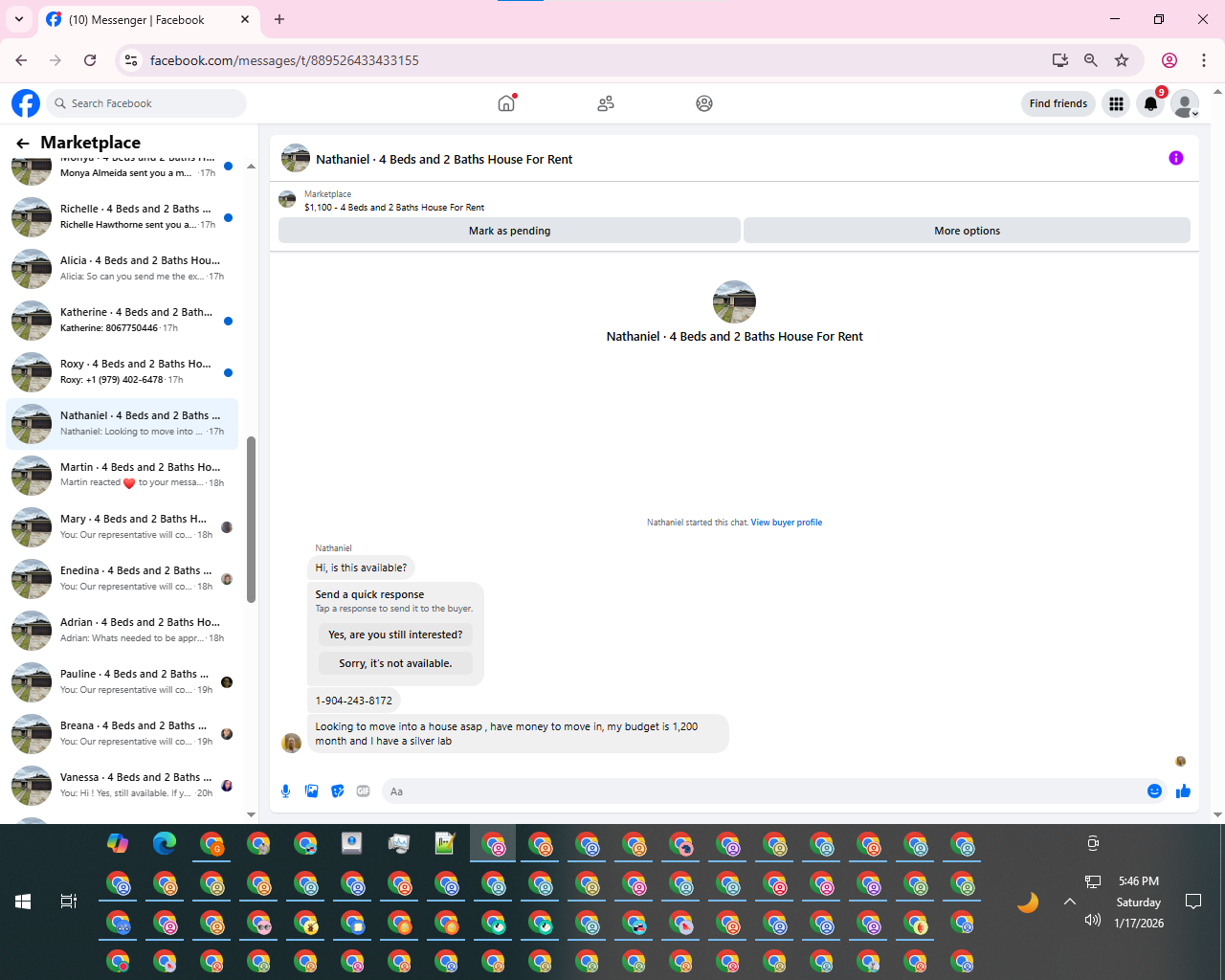
Task: Open the Enedina conversation
Action: tap(122, 579)
